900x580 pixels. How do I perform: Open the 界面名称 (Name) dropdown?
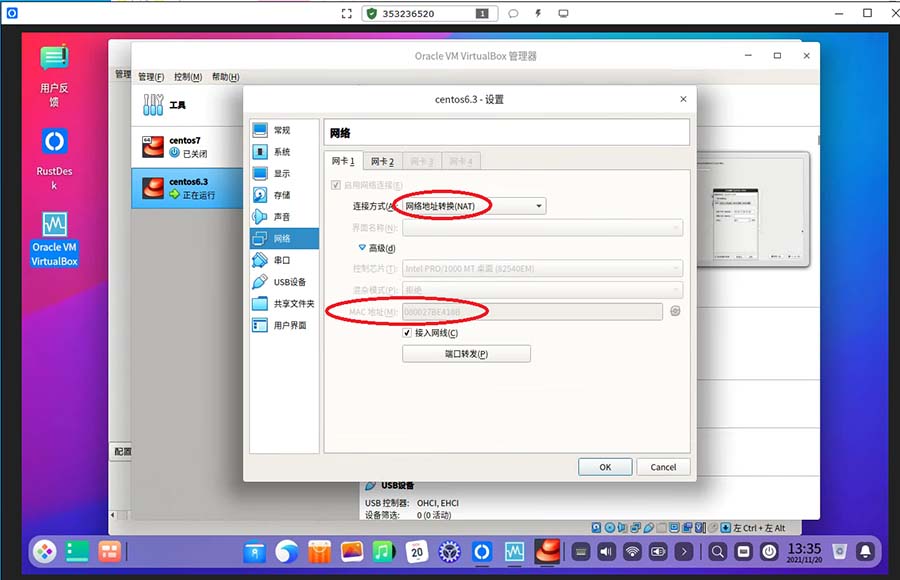(542, 228)
